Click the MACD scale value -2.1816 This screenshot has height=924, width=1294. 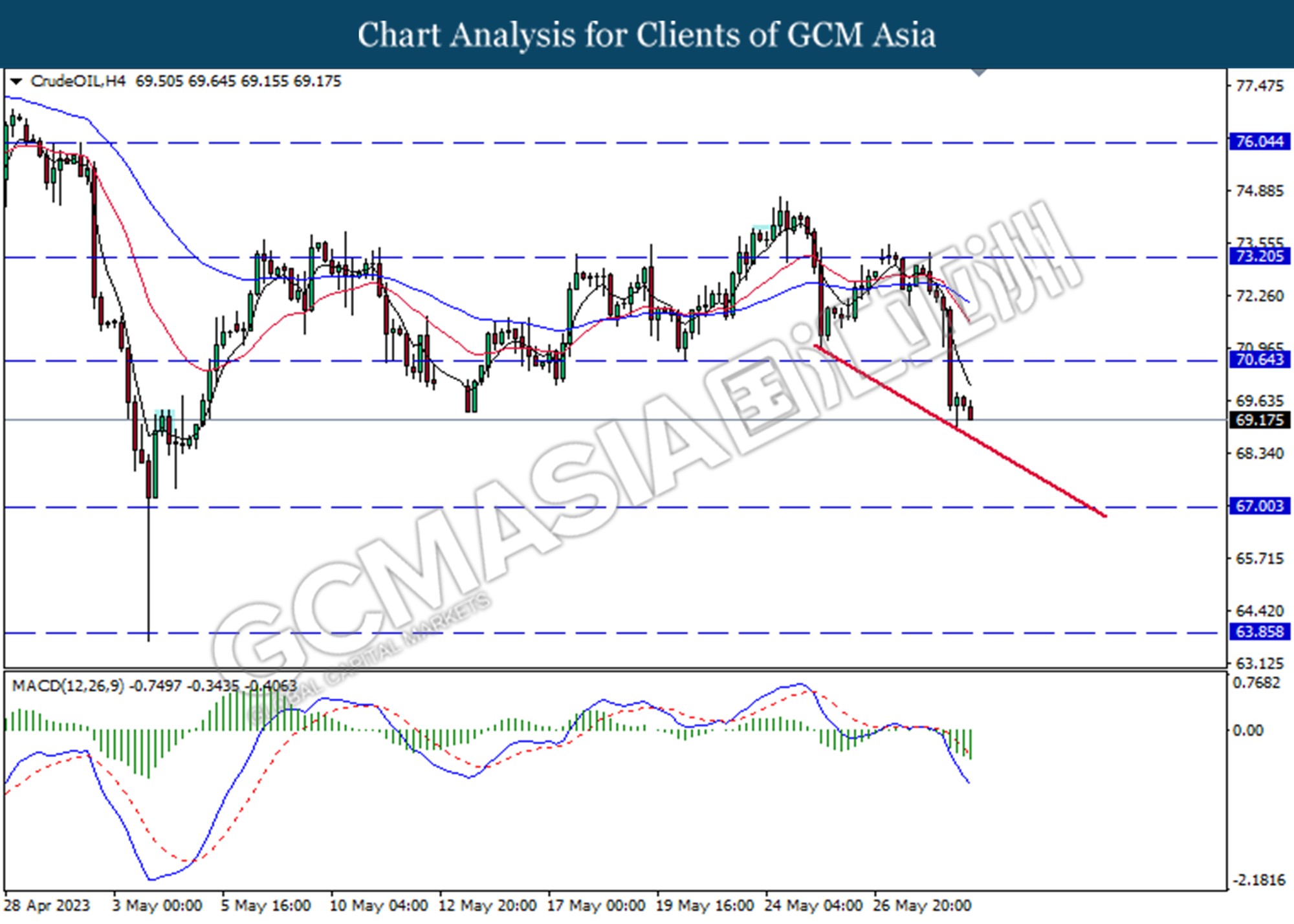[x=1259, y=880]
